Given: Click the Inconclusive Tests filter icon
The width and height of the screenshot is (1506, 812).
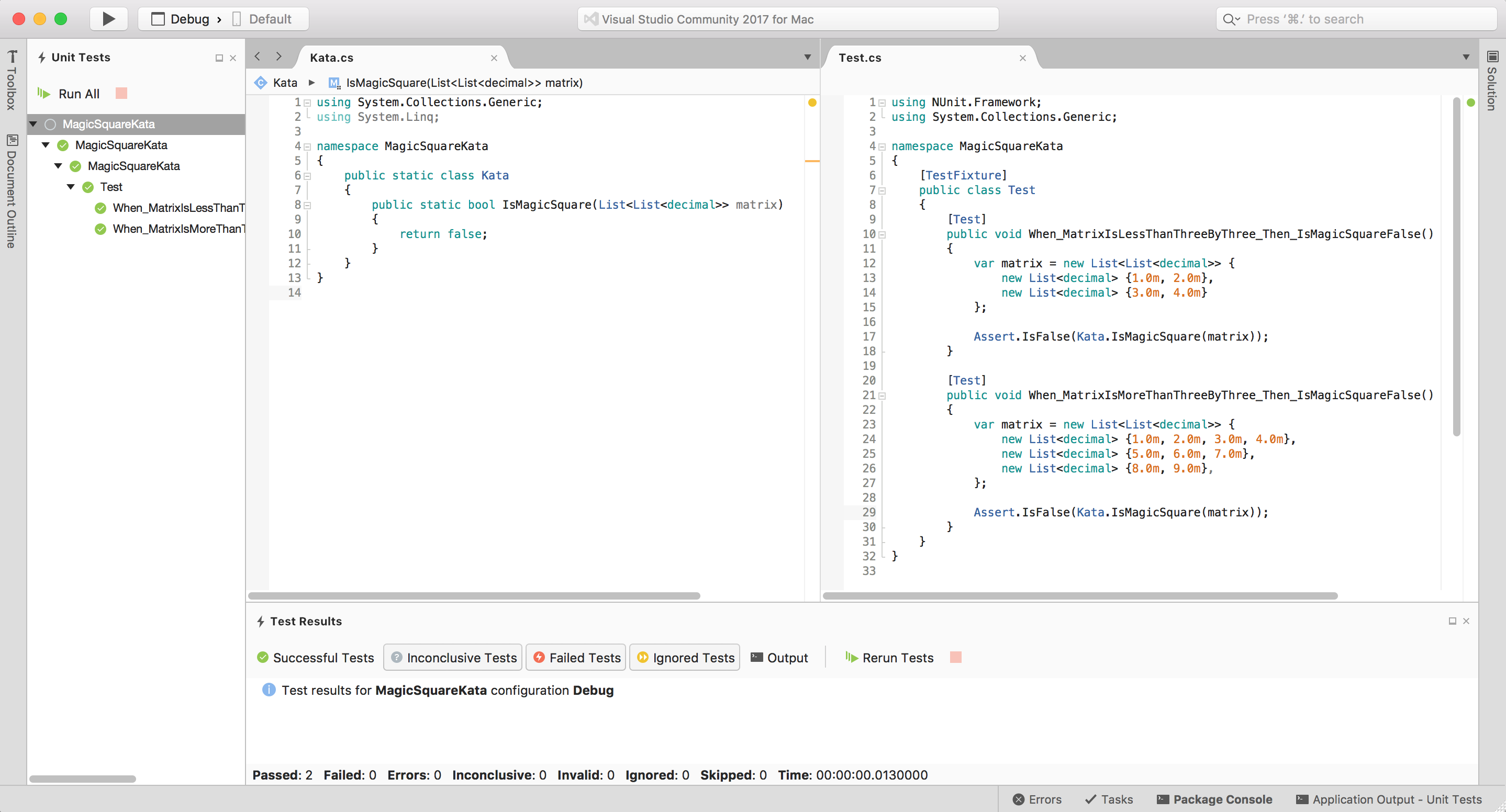Looking at the screenshot, I should click(398, 658).
